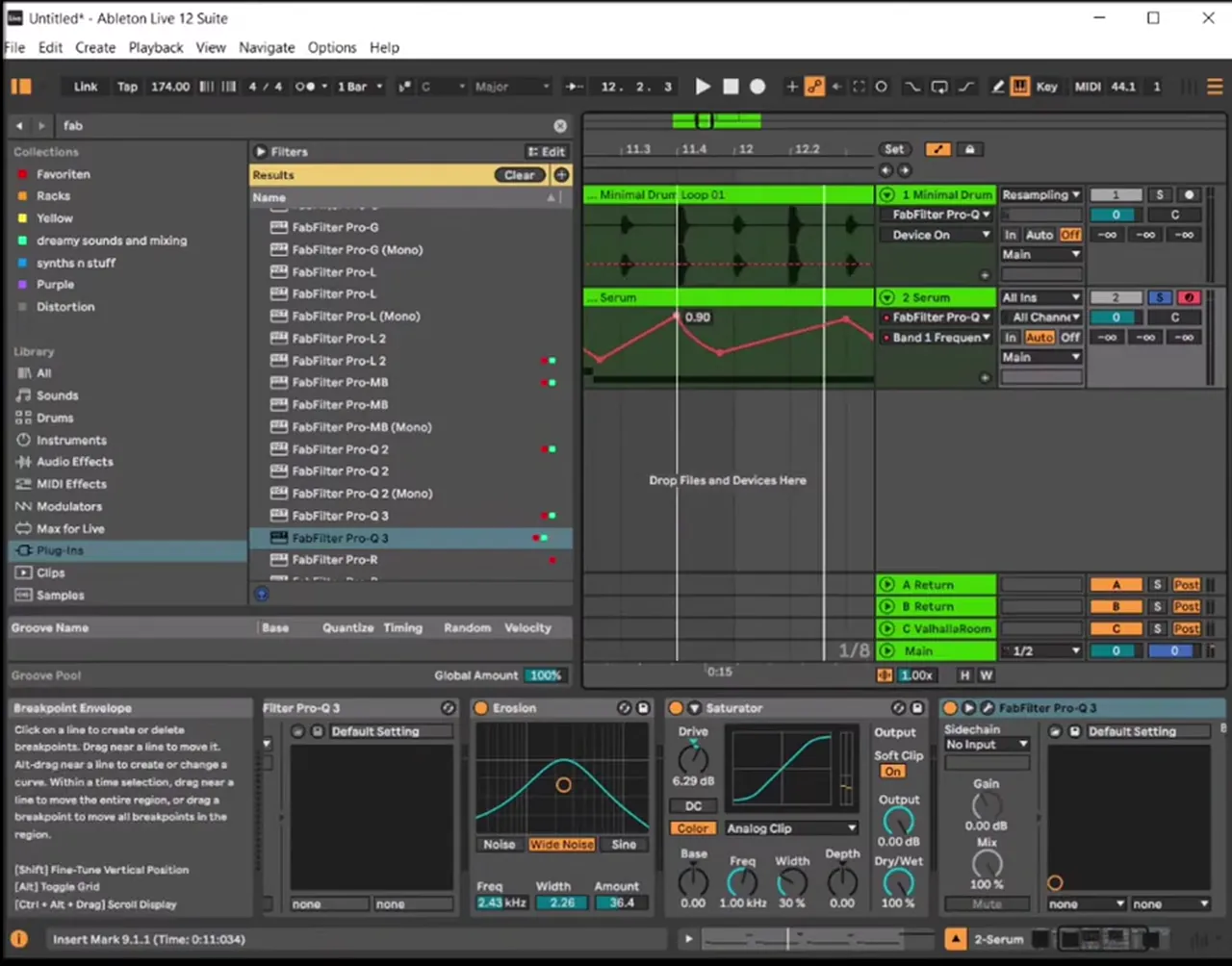The width and height of the screenshot is (1232, 966).
Task: Open the Resampling input dropdown
Action: (x=1041, y=194)
